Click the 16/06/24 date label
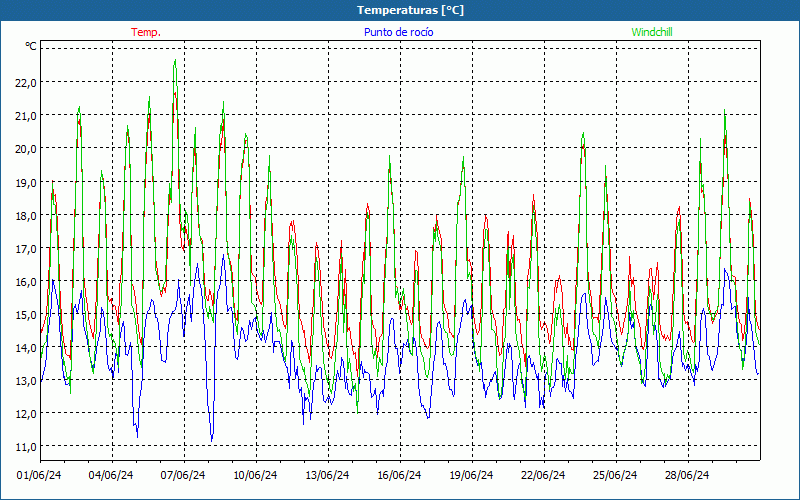 point(399,475)
